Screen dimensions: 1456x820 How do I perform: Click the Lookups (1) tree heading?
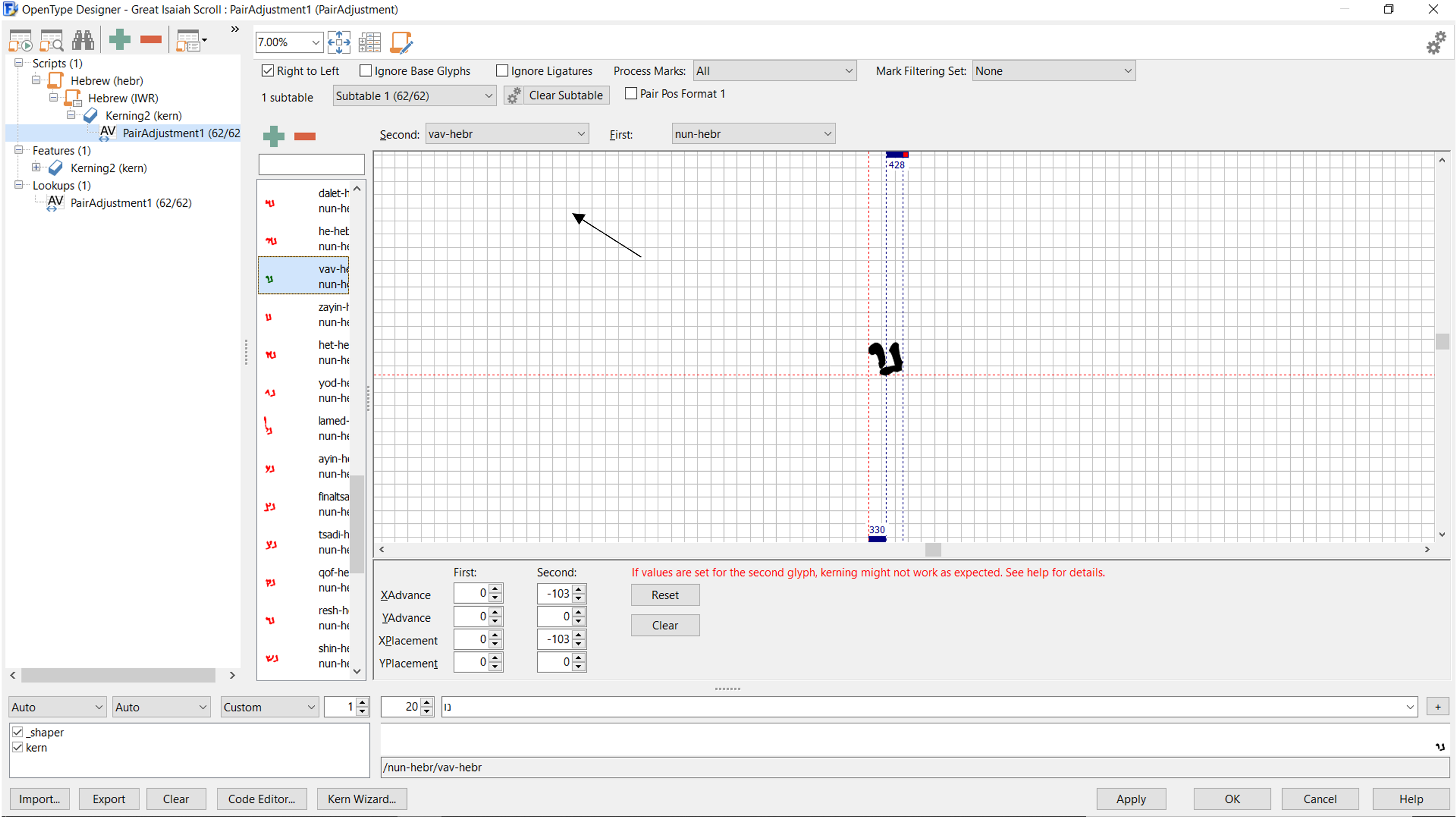(x=61, y=185)
